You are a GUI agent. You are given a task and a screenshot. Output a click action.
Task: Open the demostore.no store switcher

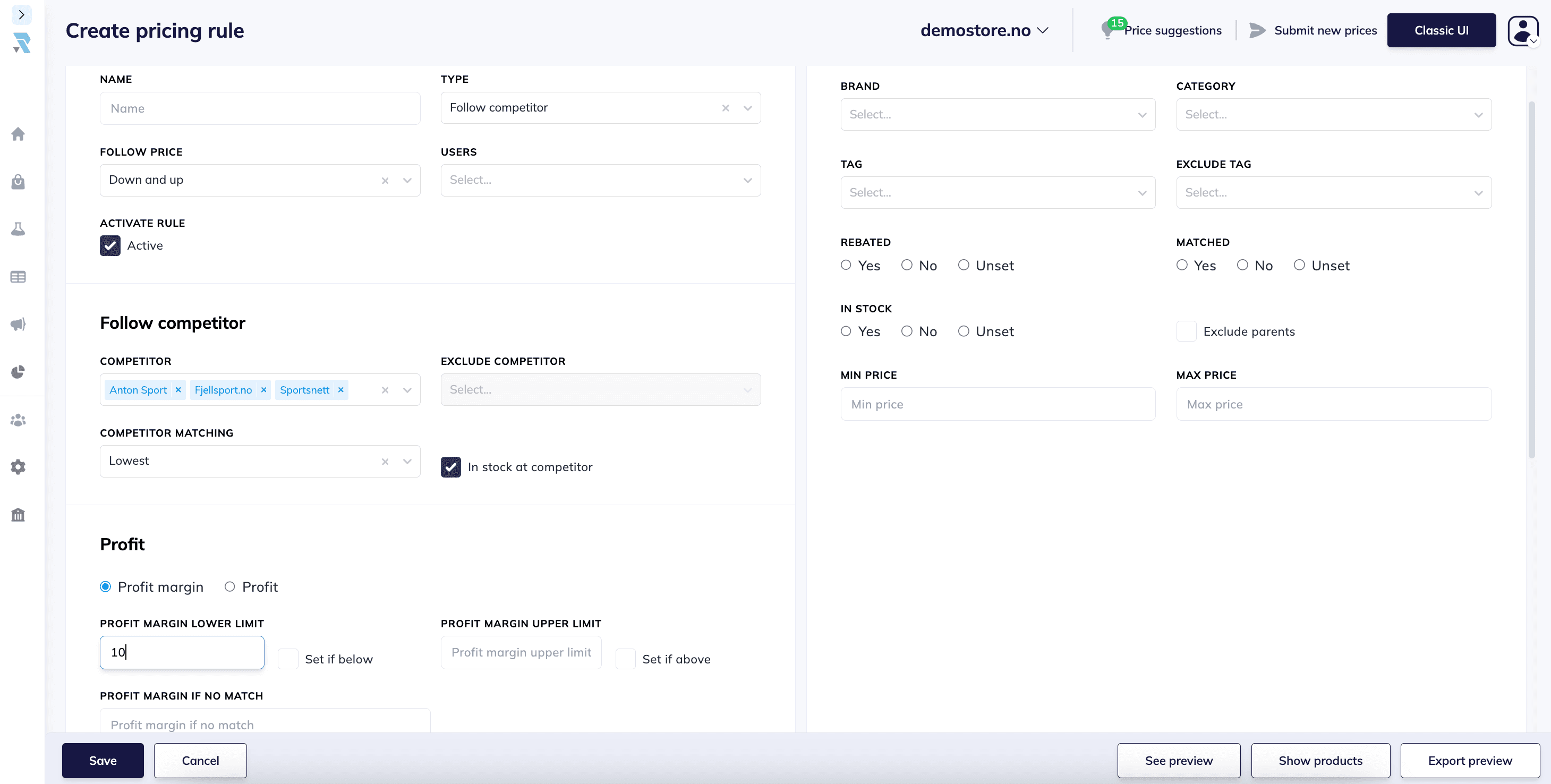(x=984, y=30)
